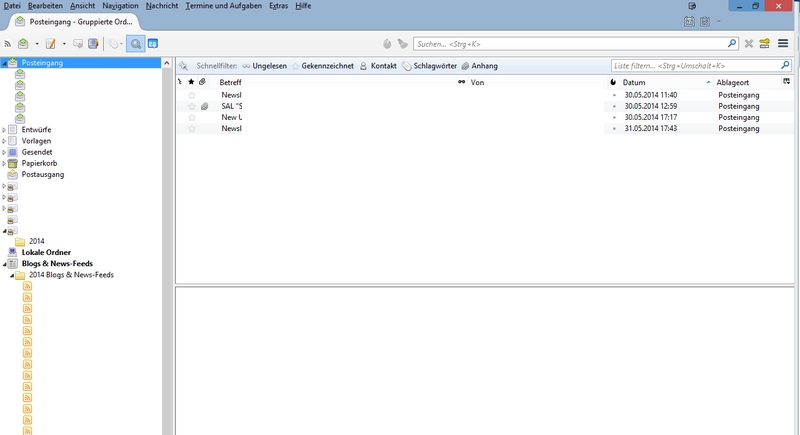Click the pin icon in the quick filter bar
The height and width of the screenshot is (435, 800).
tap(183, 66)
